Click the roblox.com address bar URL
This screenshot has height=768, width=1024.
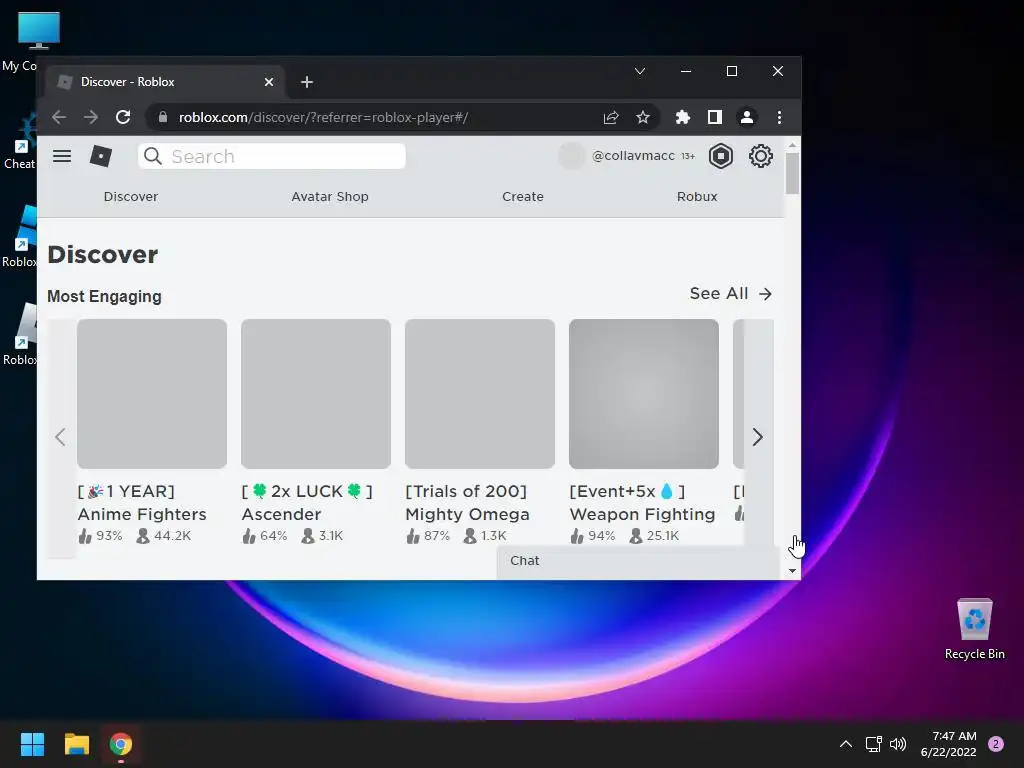(323, 118)
